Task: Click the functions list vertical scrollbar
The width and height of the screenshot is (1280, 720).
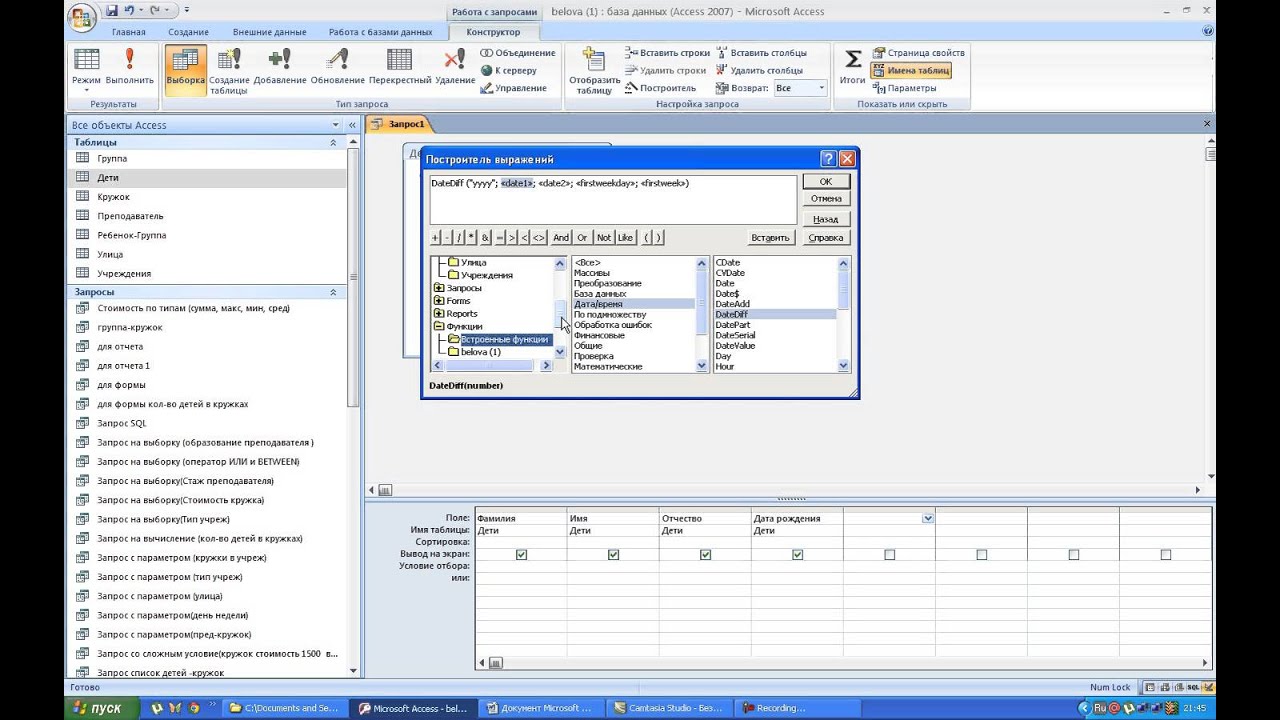Action: (x=843, y=314)
